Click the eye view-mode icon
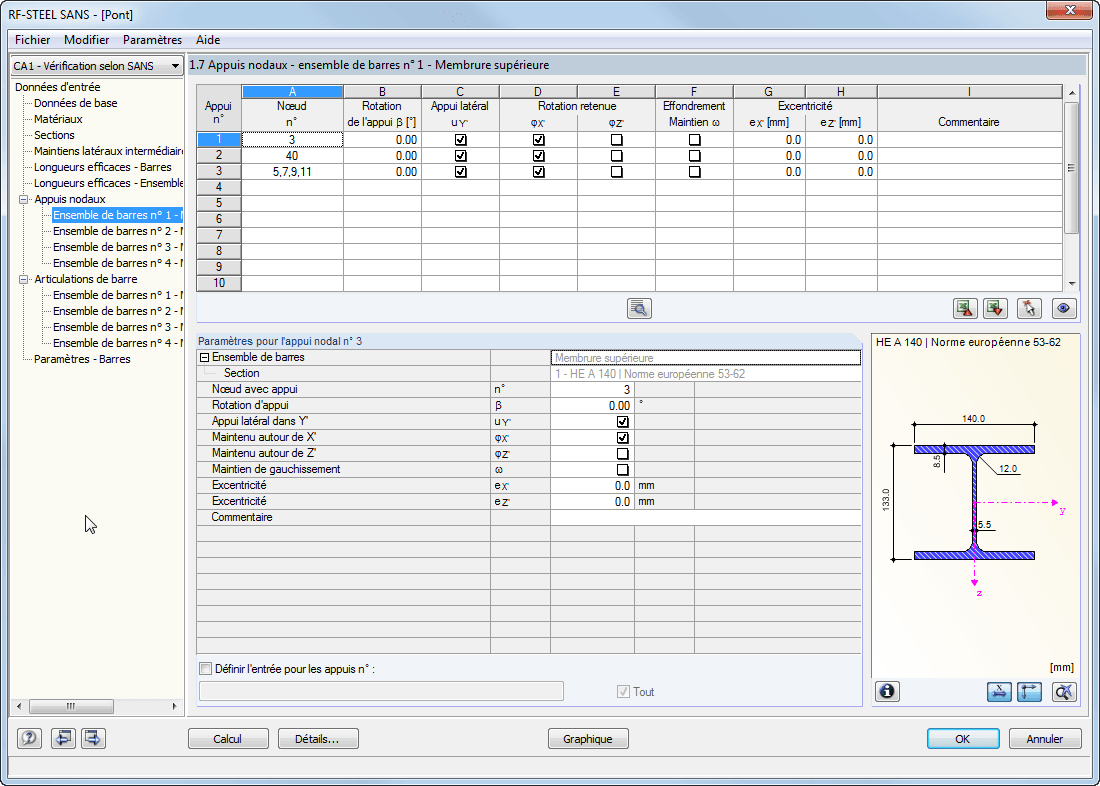 pyautogui.click(x=1064, y=308)
